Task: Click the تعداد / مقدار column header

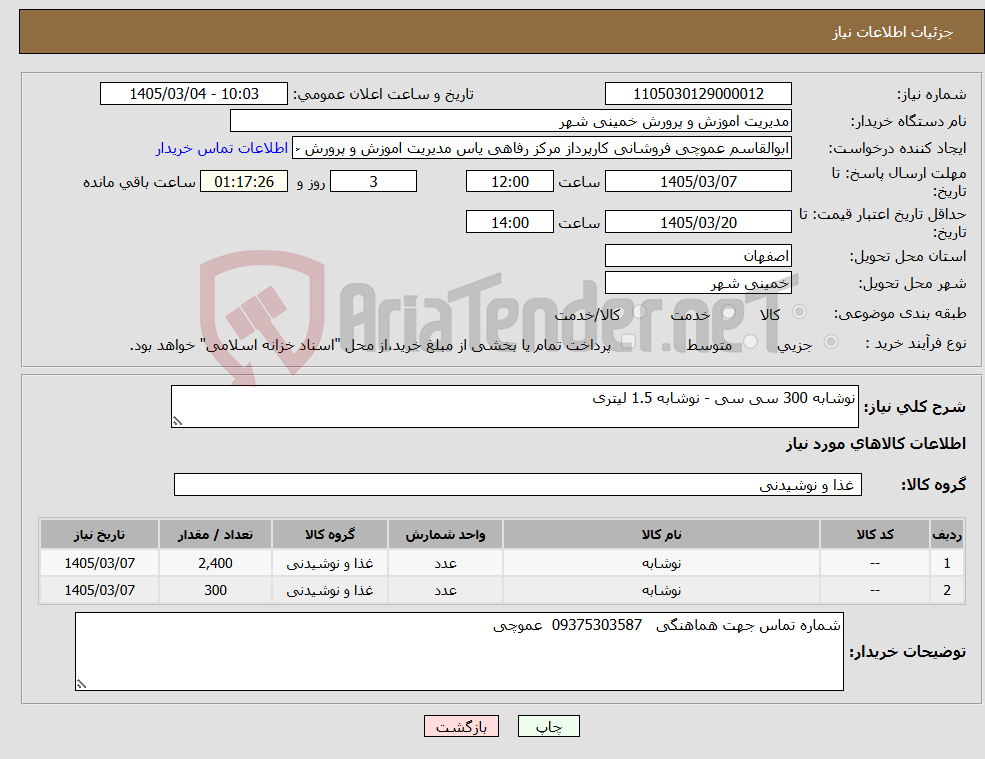Action: coord(215,535)
